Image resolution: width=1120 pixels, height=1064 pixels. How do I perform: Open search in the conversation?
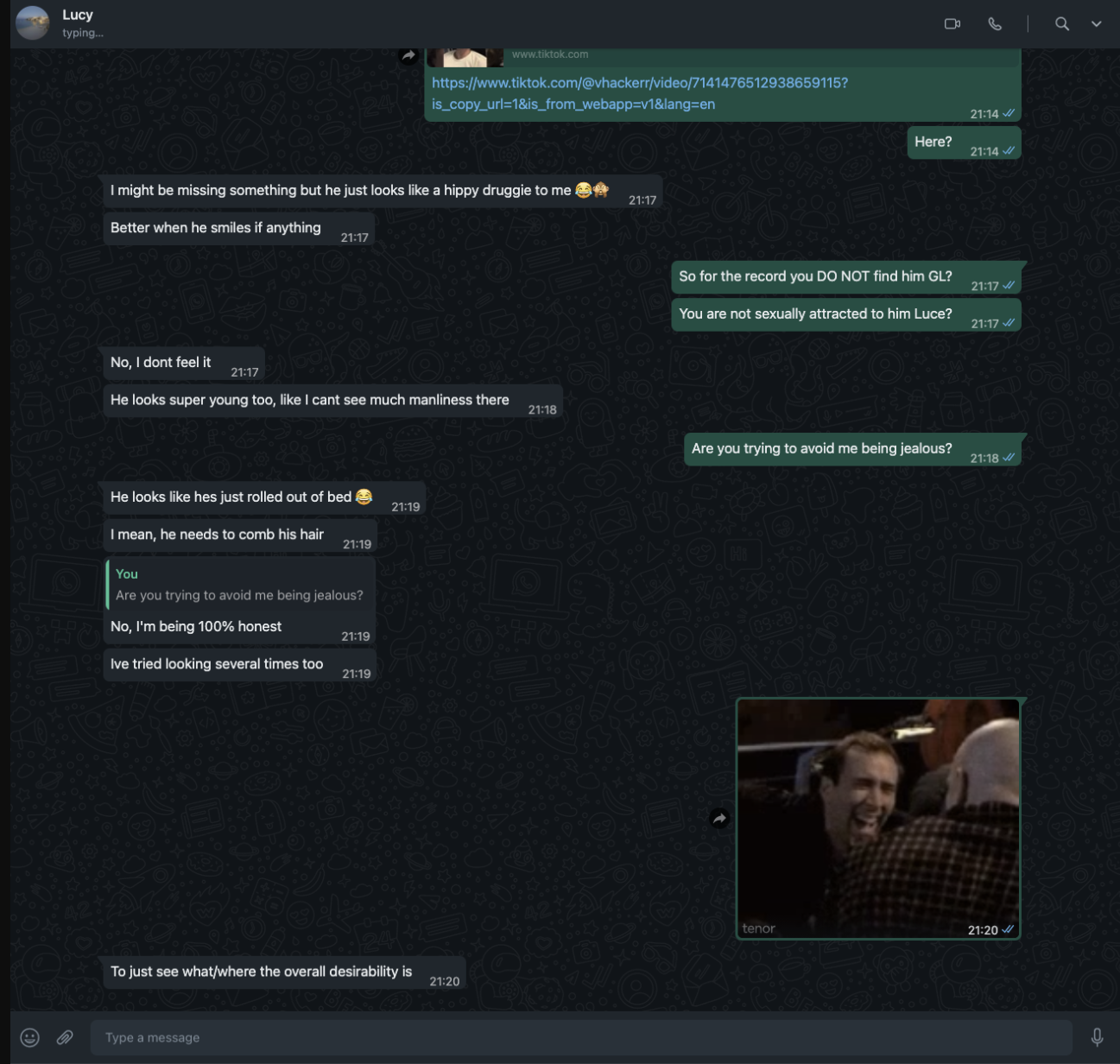point(1062,24)
